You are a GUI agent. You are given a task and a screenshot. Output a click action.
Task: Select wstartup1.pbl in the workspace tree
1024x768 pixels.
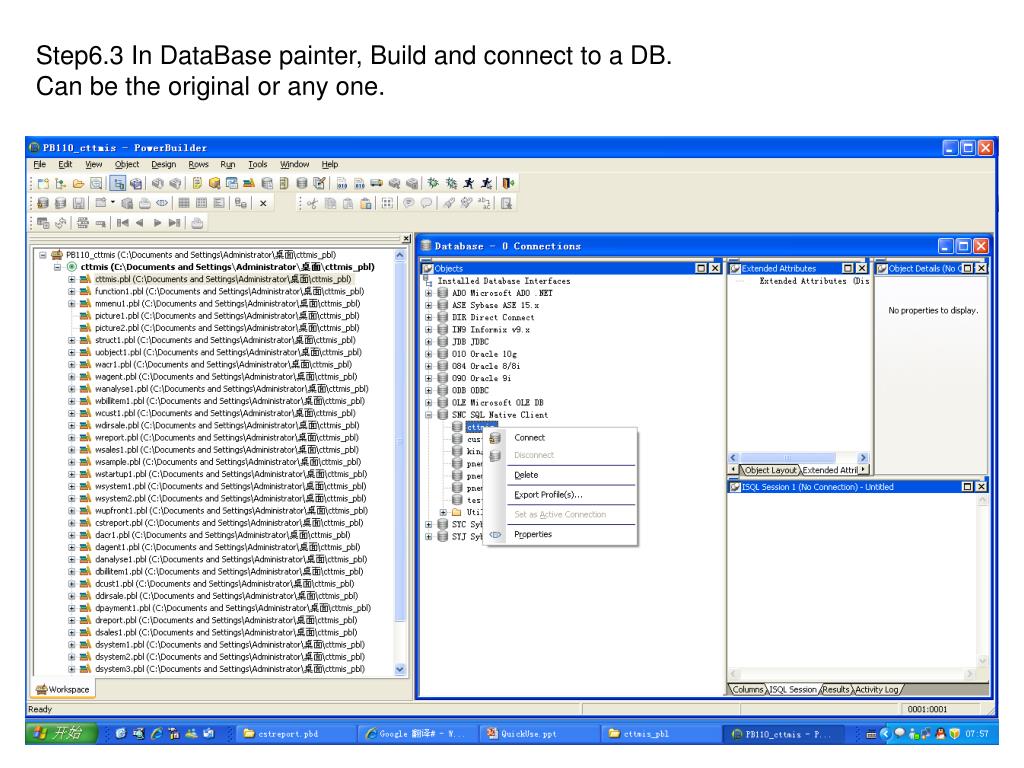[231, 474]
